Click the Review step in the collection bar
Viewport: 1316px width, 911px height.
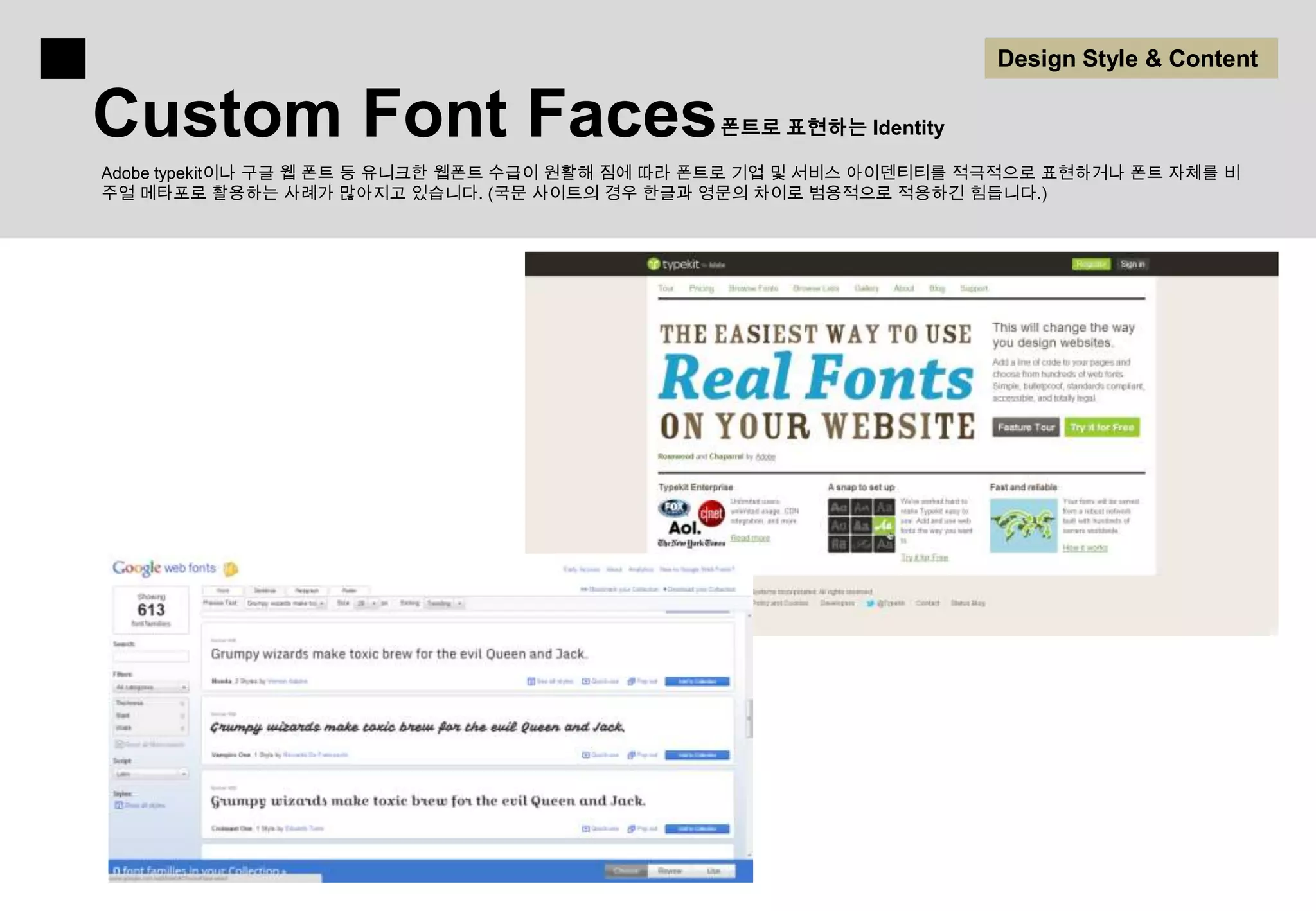pos(670,872)
